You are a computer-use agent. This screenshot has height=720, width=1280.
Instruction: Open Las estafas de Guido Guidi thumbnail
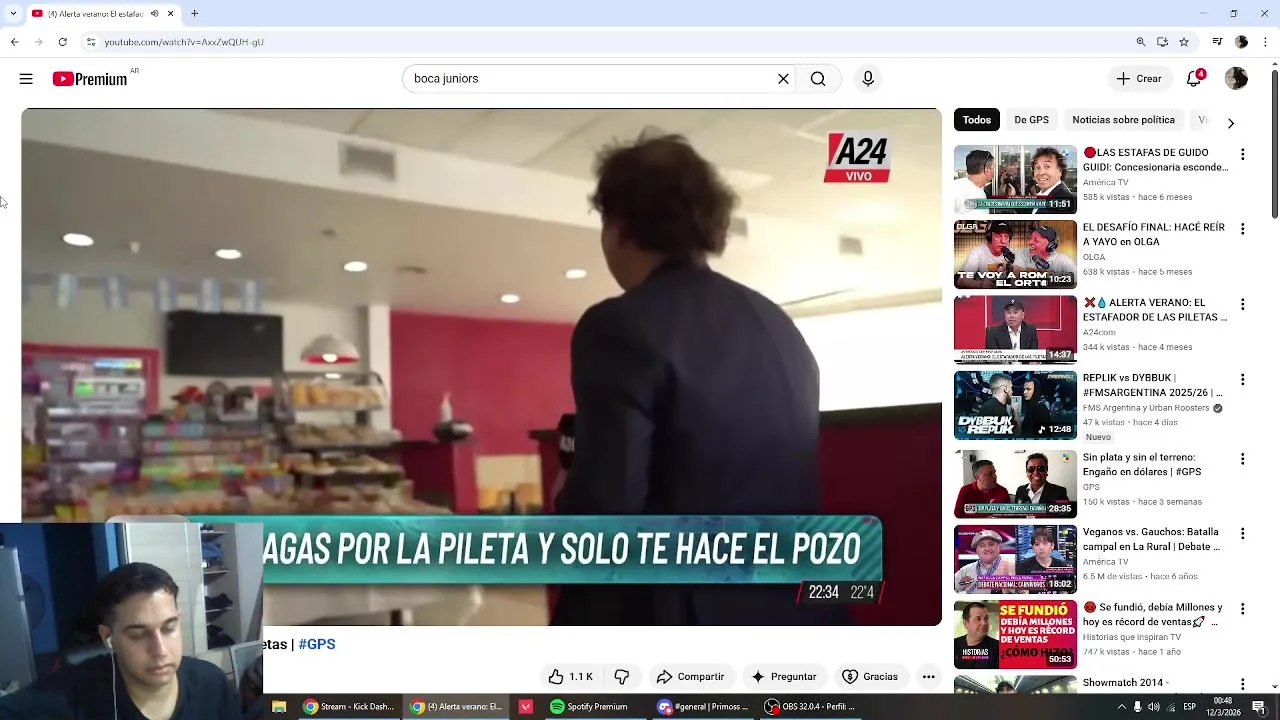[x=1015, y=180]
